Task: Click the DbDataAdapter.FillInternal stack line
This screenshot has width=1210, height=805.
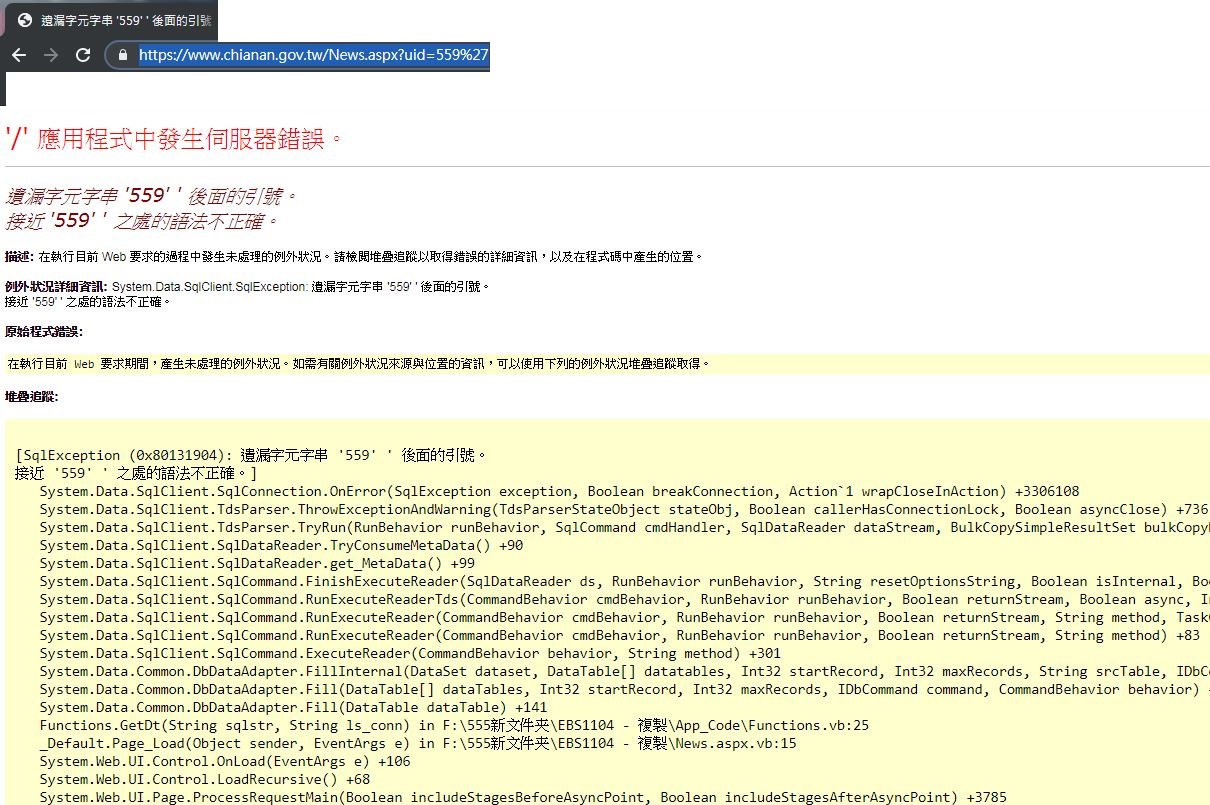Action: (x=624, y=671)
